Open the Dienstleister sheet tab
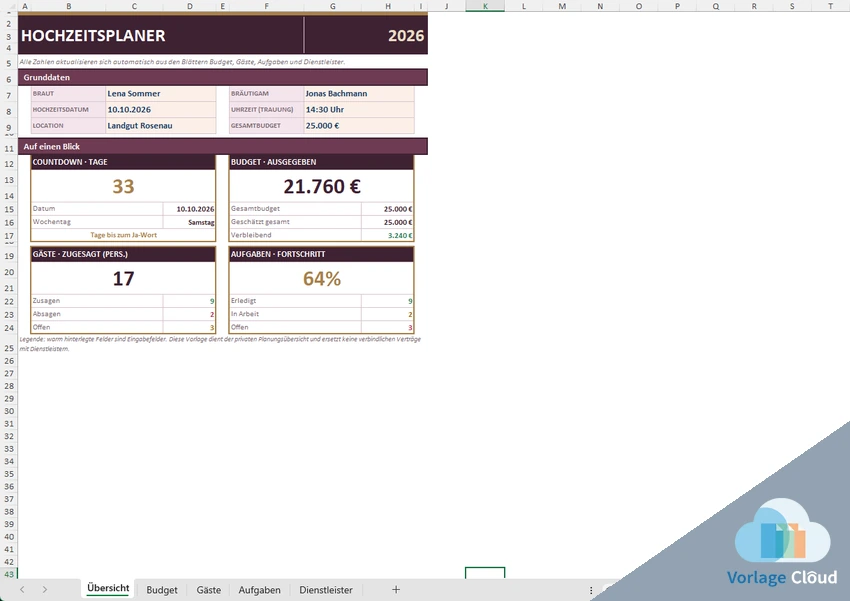Image resolution: width=850 pixels, height=601 pixels. [x=326, y=590]
